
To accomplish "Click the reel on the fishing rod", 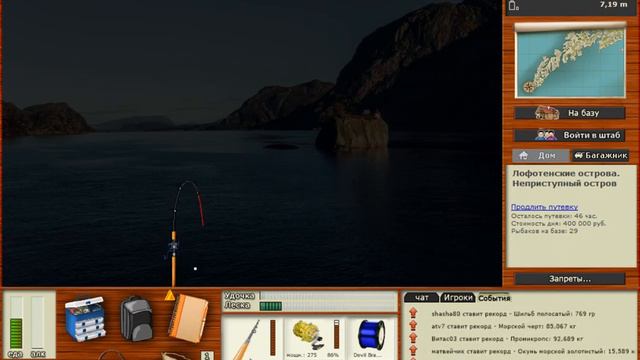I will [x=173, y=247].
